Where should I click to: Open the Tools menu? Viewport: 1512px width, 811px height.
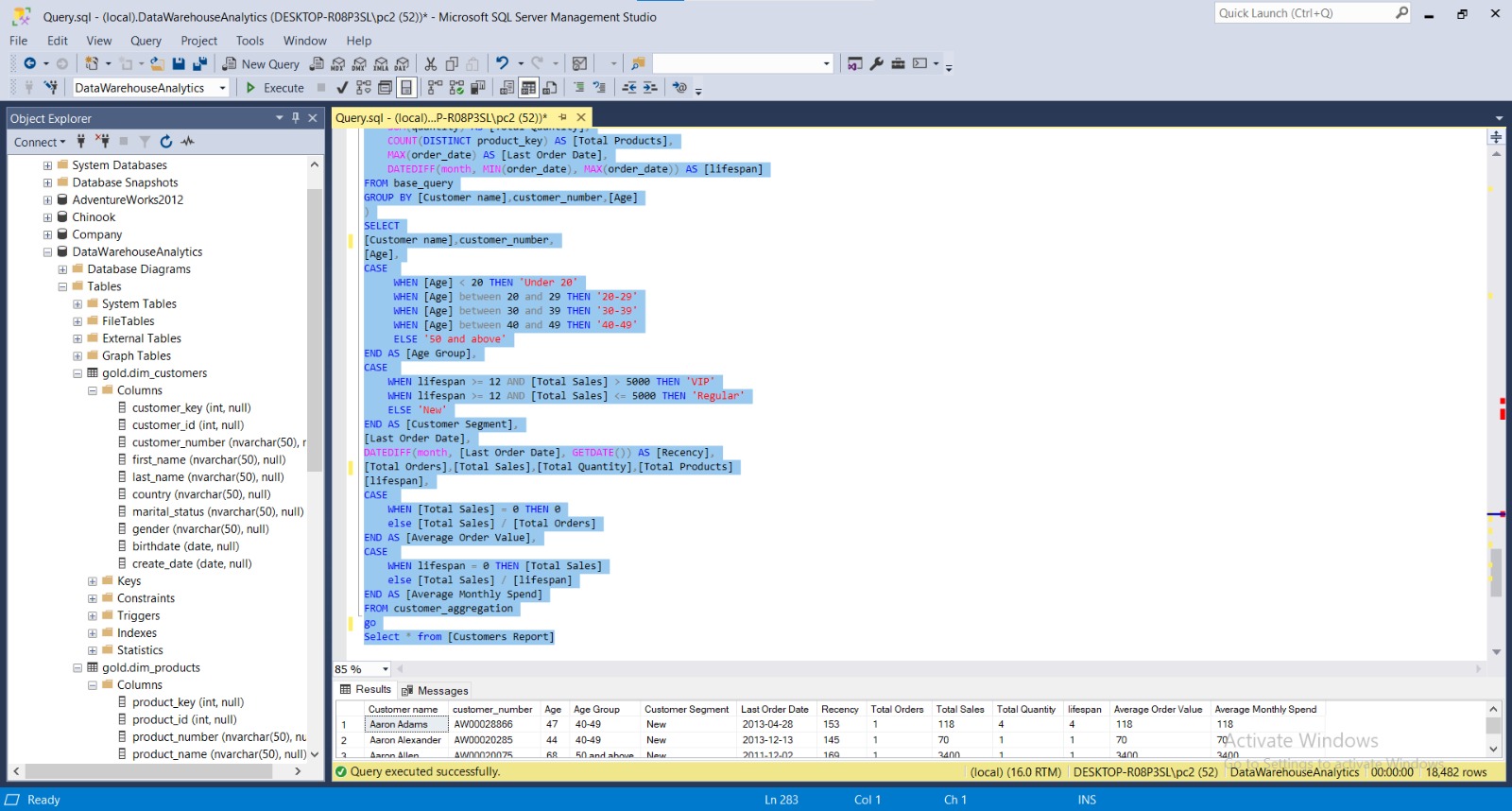point(249,41)
